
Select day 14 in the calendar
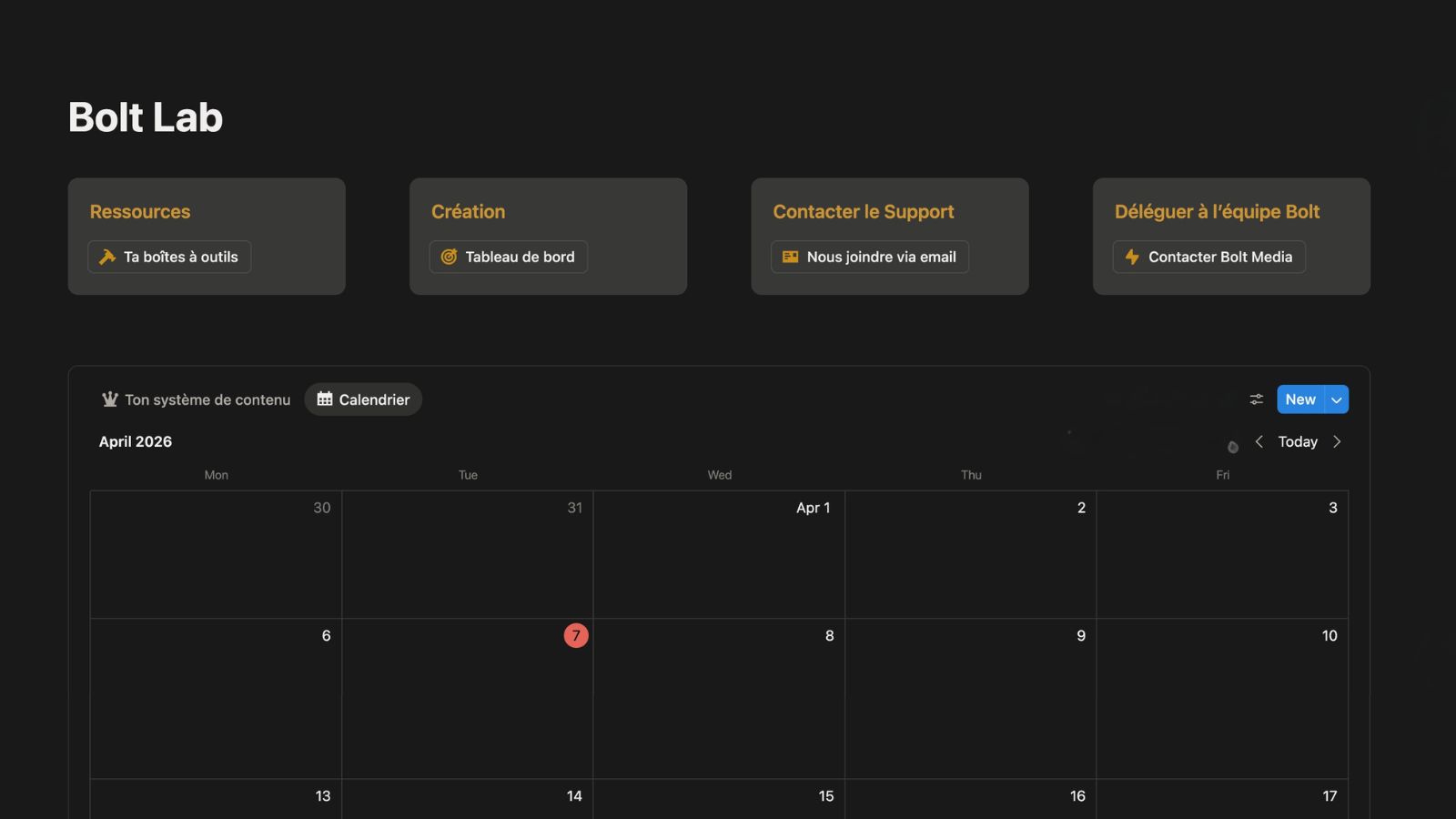tap(468, 799)
